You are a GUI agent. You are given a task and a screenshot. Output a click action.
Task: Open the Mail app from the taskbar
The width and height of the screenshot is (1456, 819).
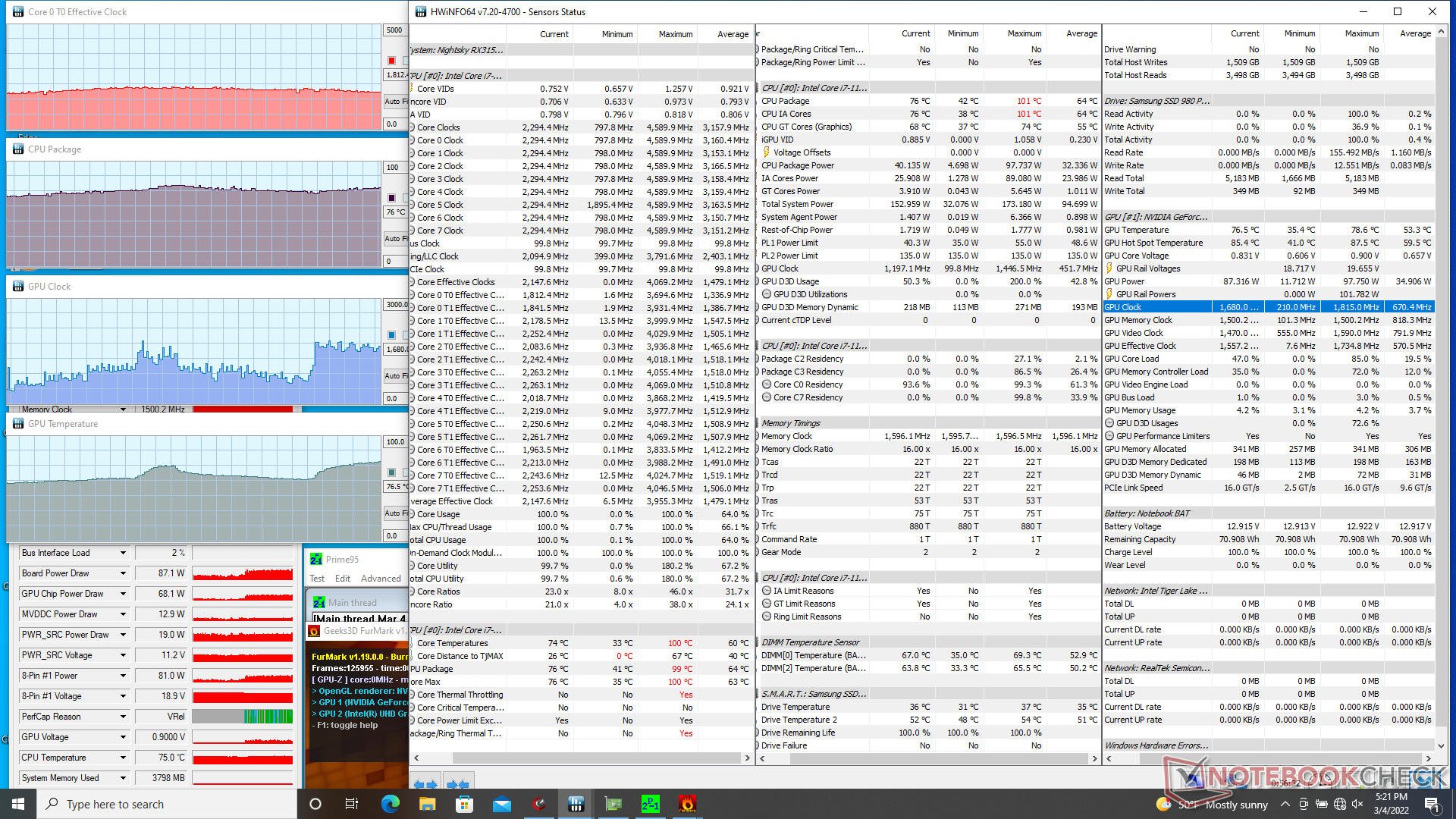tap(502, 804)
